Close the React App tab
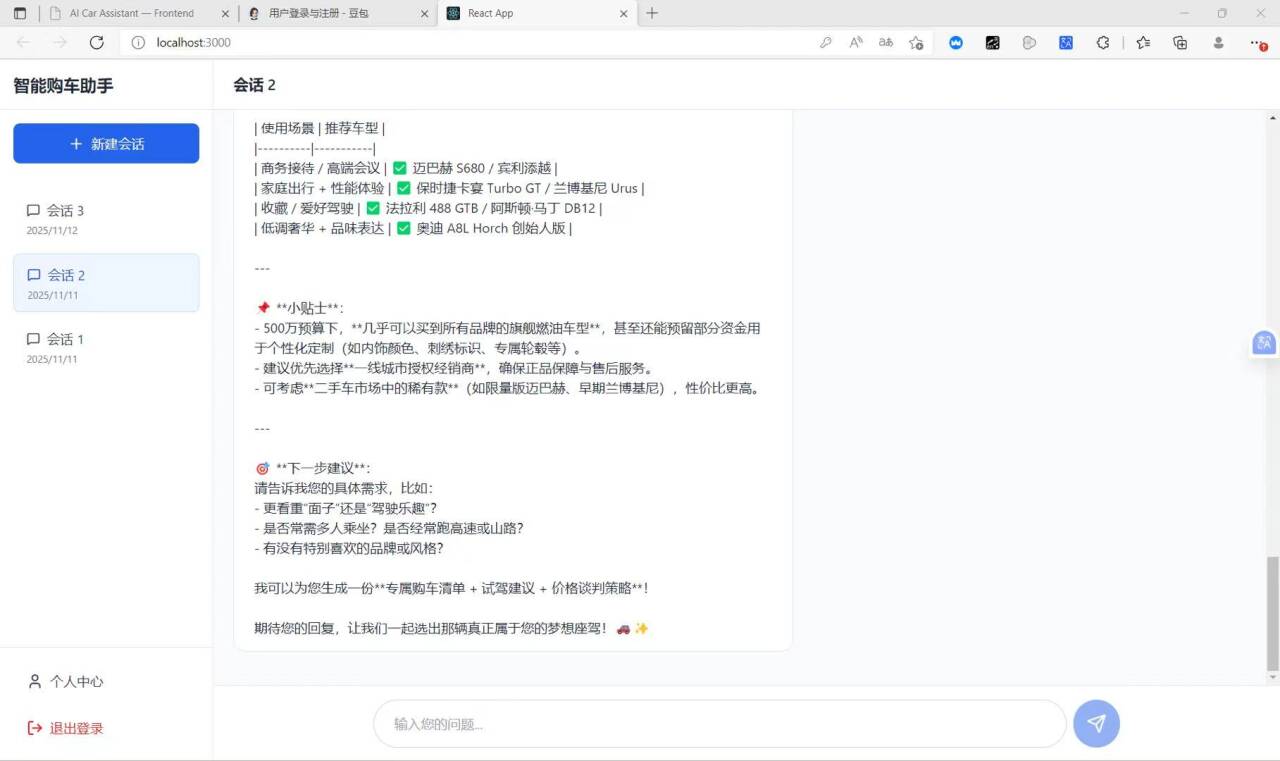 click(624, 14)
